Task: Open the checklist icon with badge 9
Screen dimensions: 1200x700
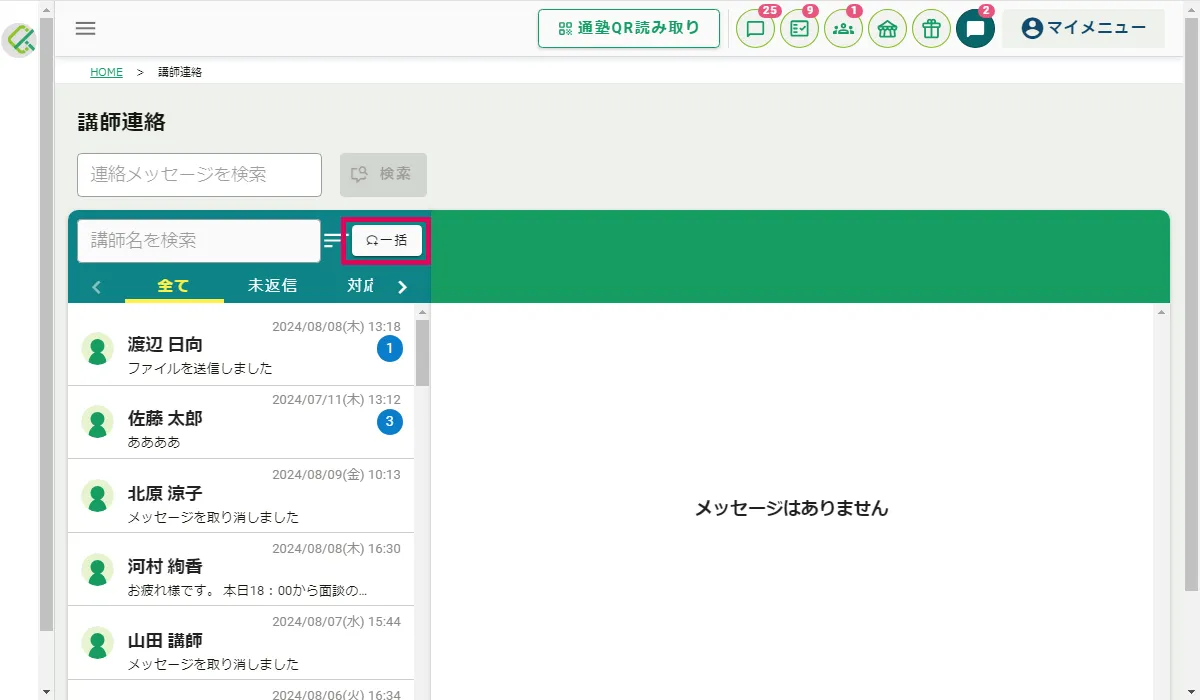Action: 799,29
